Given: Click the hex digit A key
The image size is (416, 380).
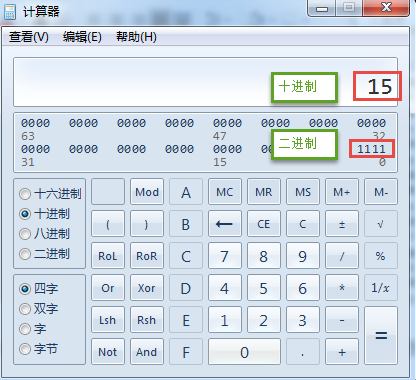Looking at the screenshot, I should point(186,192).
